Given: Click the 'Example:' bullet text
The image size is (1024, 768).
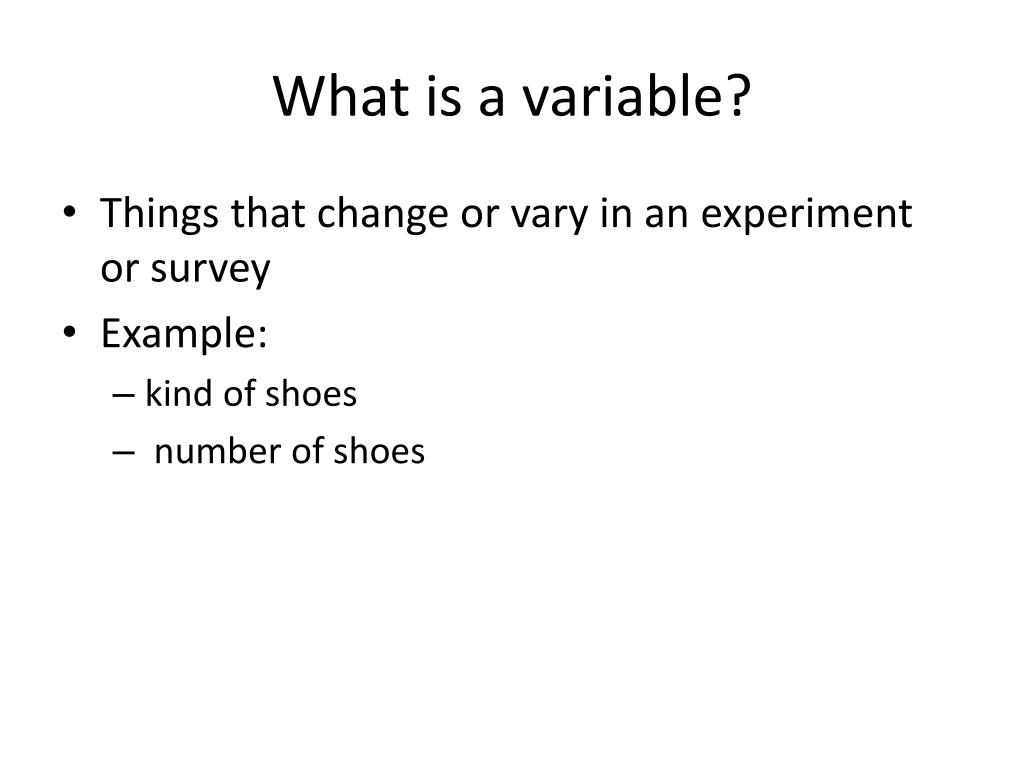Looking at the screenshot, I should pyautogui.click(x=184, y=334).
